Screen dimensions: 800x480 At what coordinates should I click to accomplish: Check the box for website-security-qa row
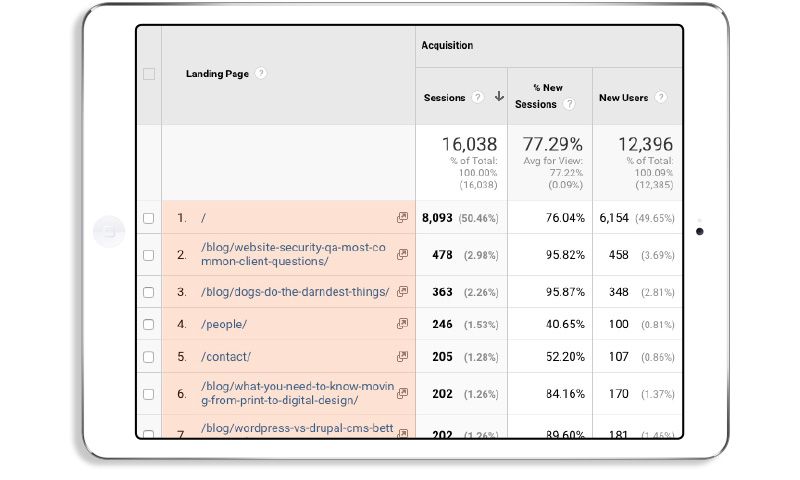pyautogui.click(x=148, y=255)
